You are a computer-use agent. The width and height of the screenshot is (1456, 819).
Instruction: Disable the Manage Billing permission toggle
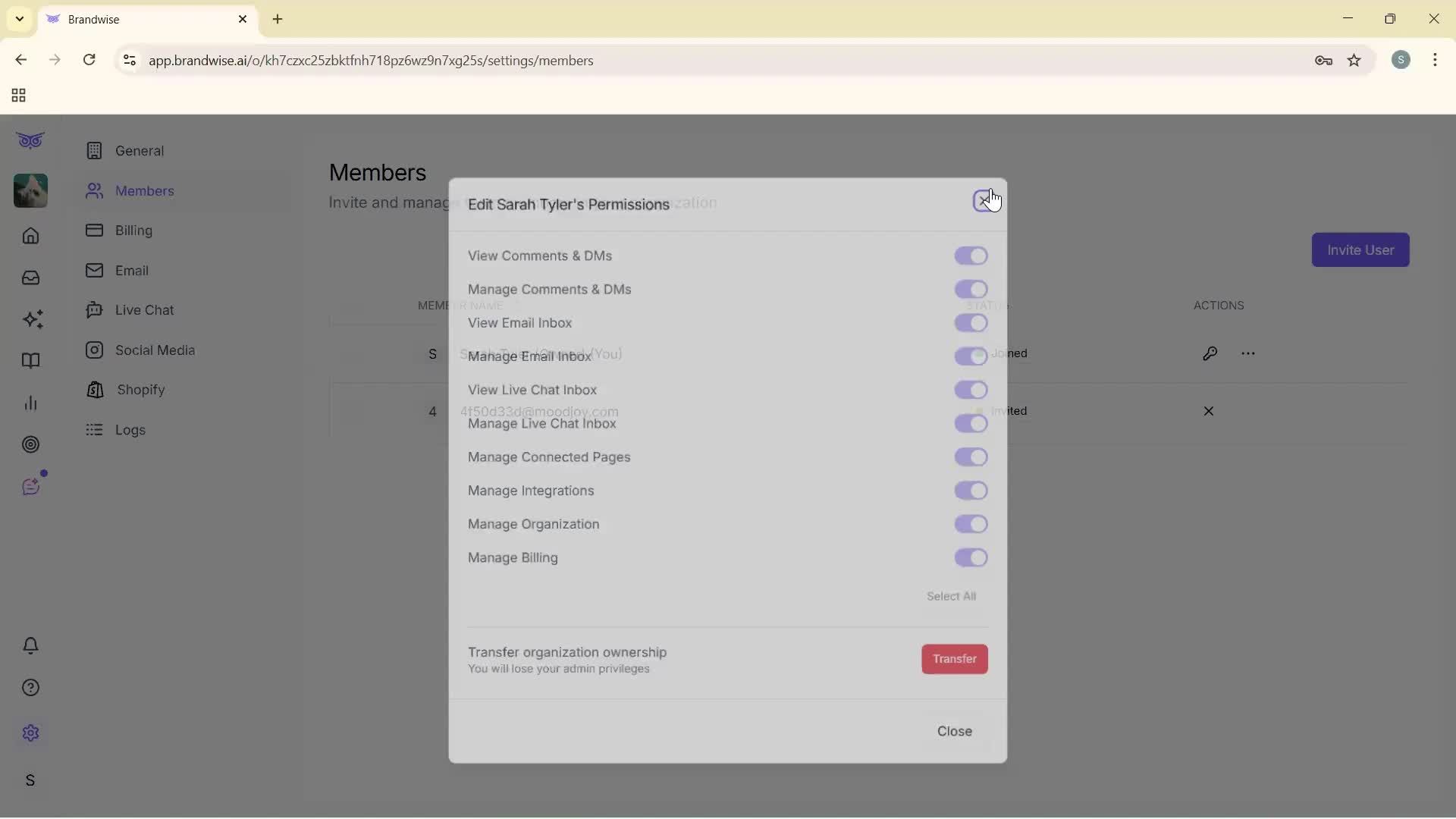(971, 558)
